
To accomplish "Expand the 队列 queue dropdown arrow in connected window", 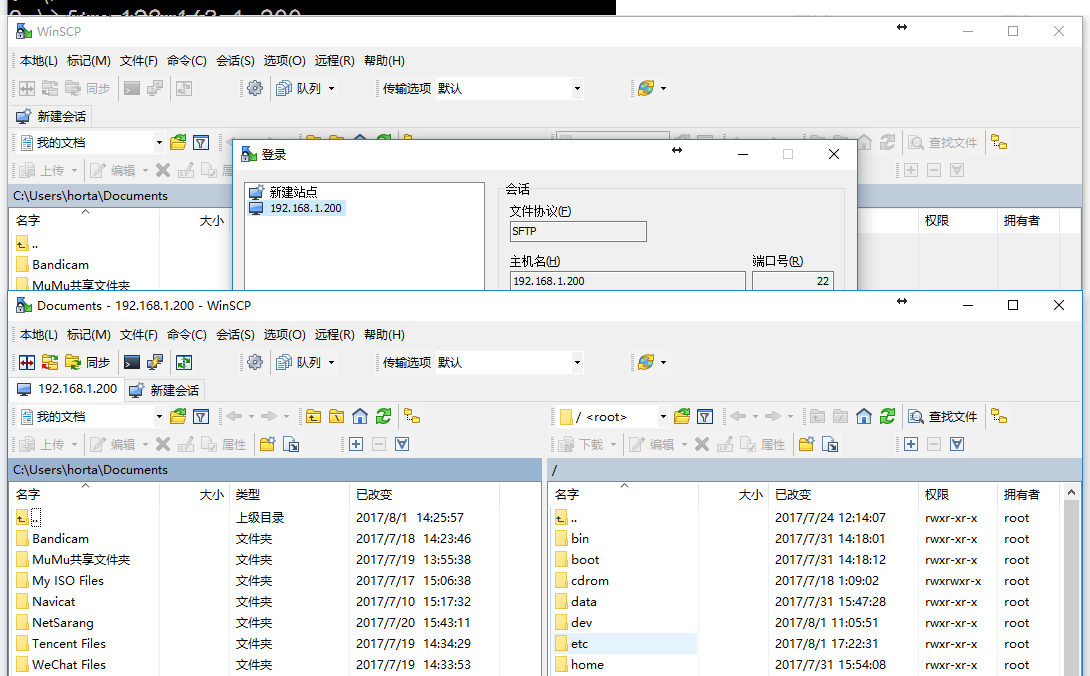I will 332,362.
